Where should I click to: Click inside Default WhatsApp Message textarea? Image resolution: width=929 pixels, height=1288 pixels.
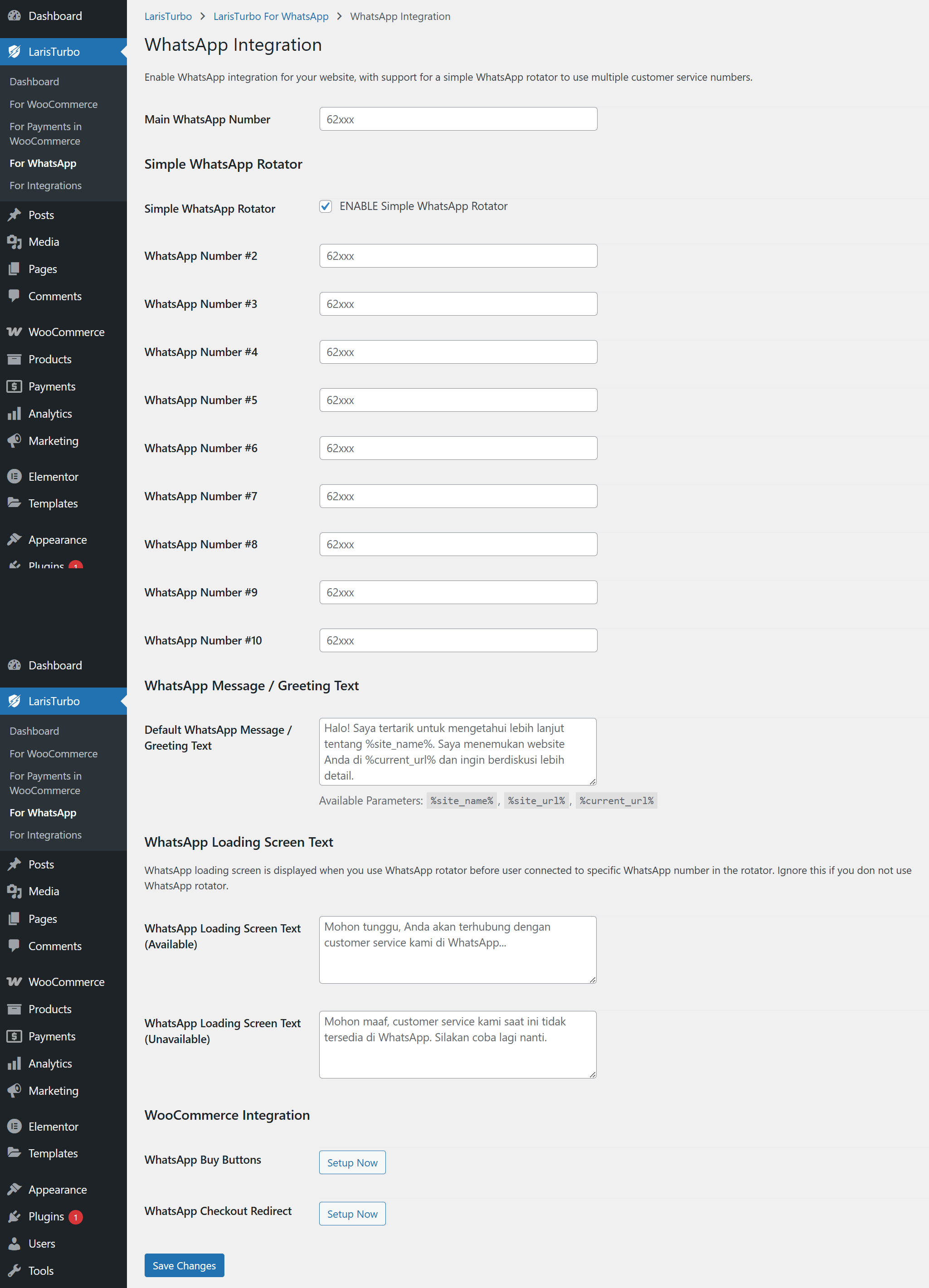click(x=457, y=751)
